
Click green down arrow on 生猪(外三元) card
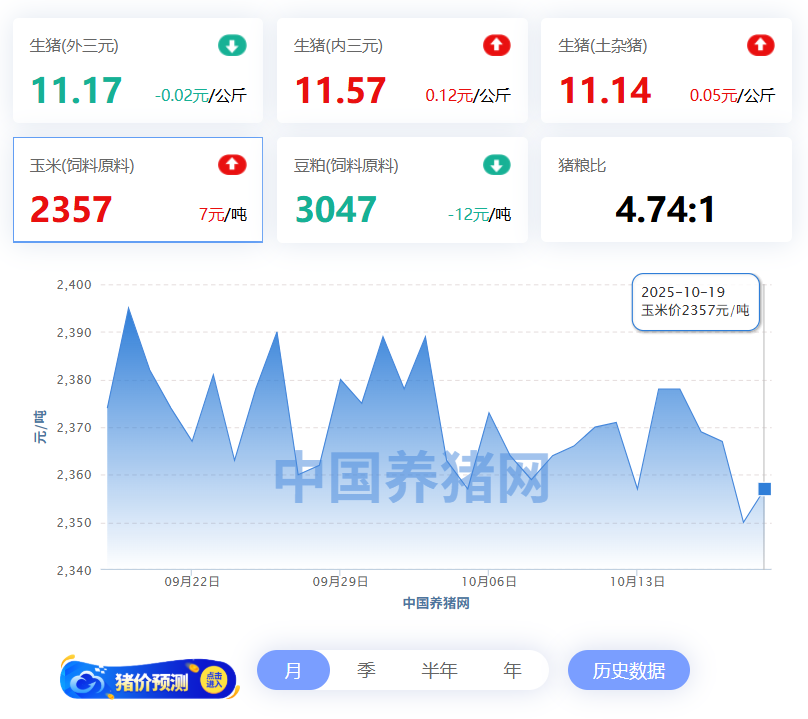pos(232,45)
